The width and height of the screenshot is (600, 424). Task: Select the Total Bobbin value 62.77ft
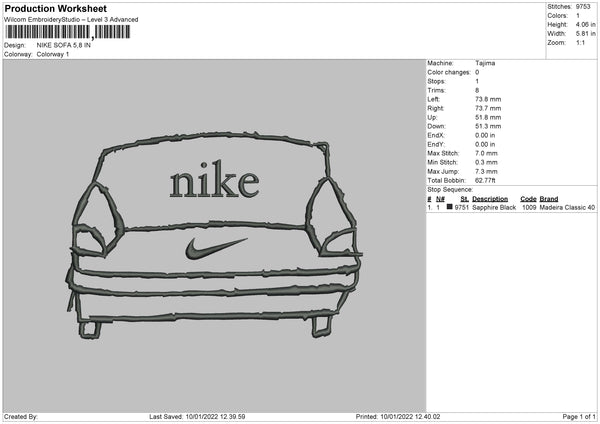tap(485, 181)
